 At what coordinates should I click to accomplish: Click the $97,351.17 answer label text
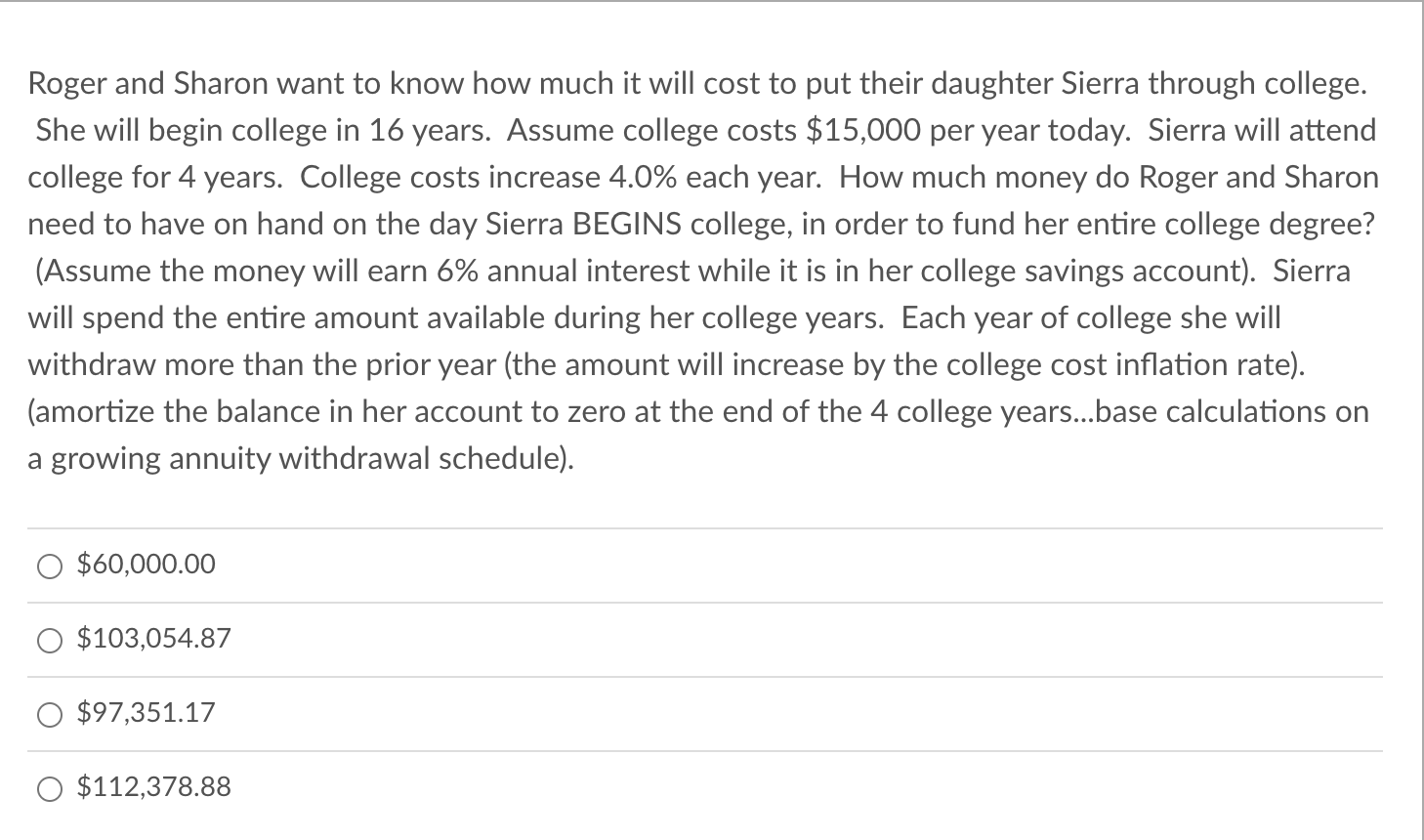tap(145, 713)
